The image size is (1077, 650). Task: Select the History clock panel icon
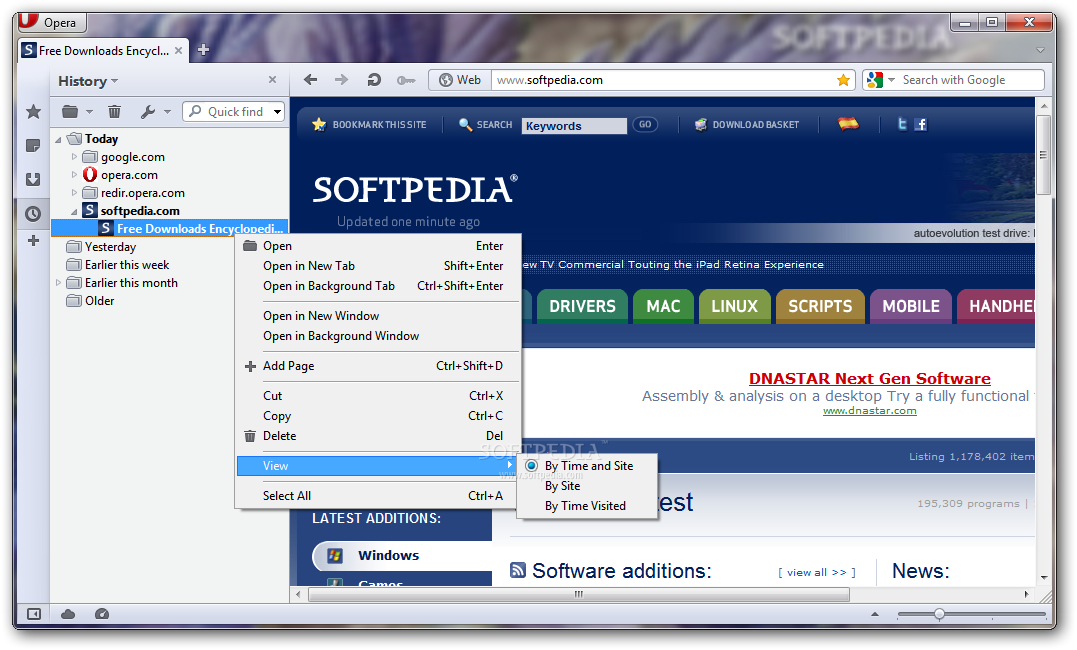[x=33, y=214]
